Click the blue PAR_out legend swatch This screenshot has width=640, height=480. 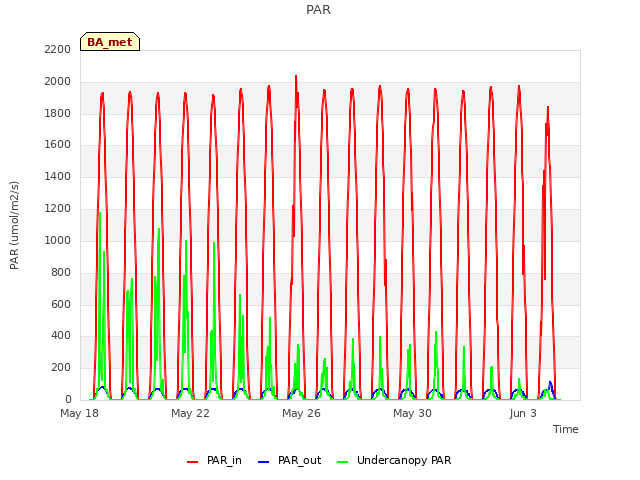(x=264, y=462)
